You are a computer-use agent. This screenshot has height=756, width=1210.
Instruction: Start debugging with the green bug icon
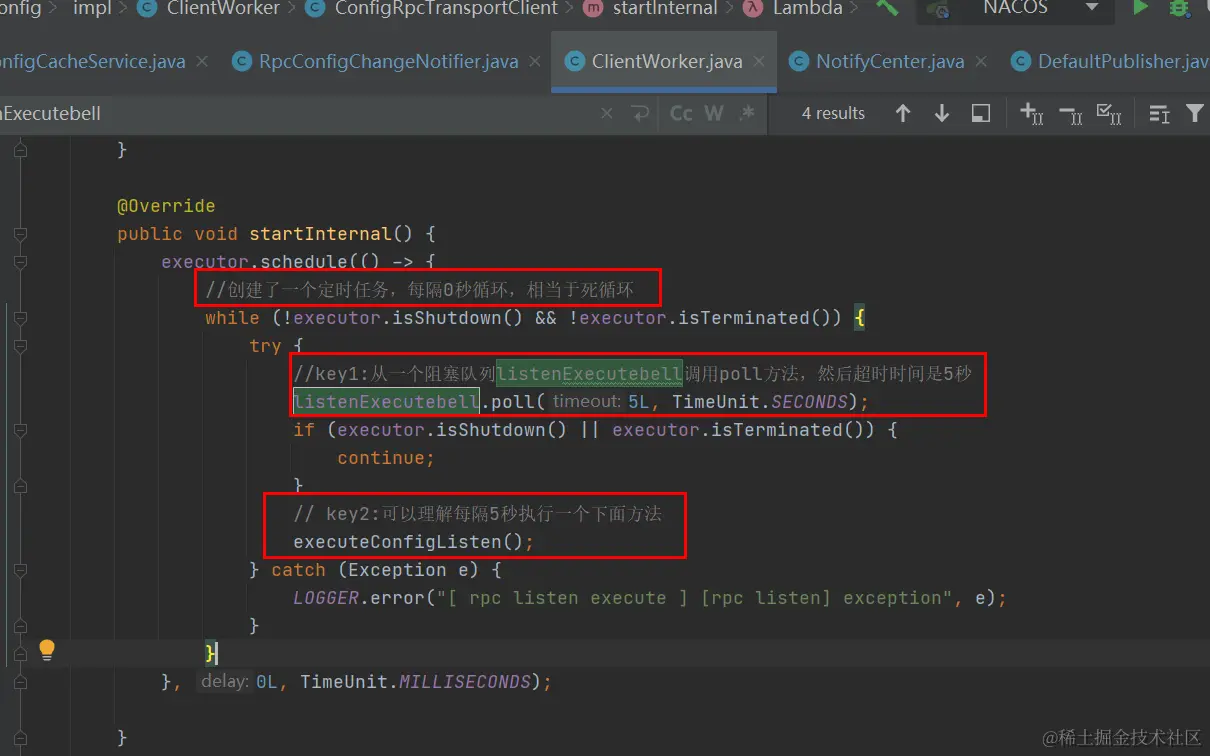point(1179,8)
